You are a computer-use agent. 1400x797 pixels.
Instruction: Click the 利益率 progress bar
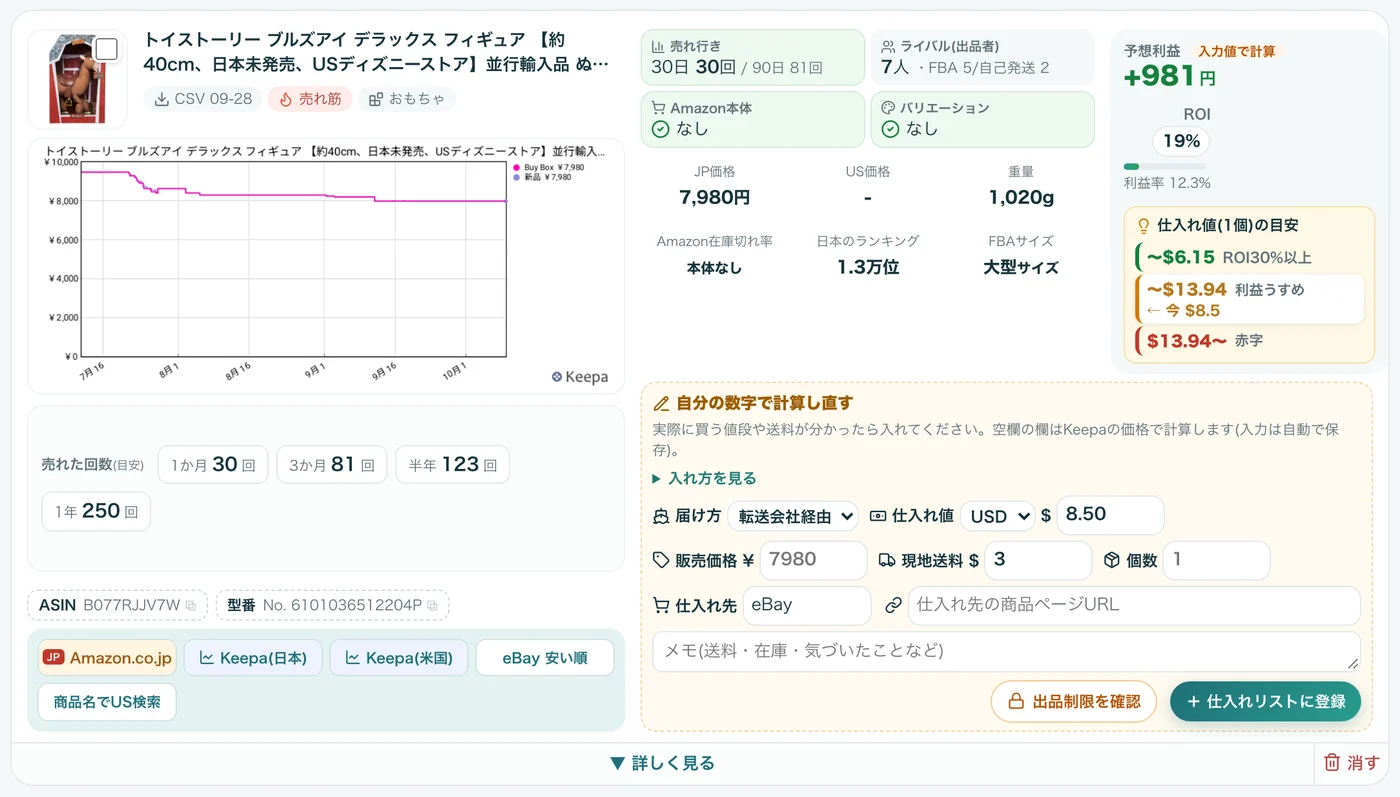(x=1164, y=166)
